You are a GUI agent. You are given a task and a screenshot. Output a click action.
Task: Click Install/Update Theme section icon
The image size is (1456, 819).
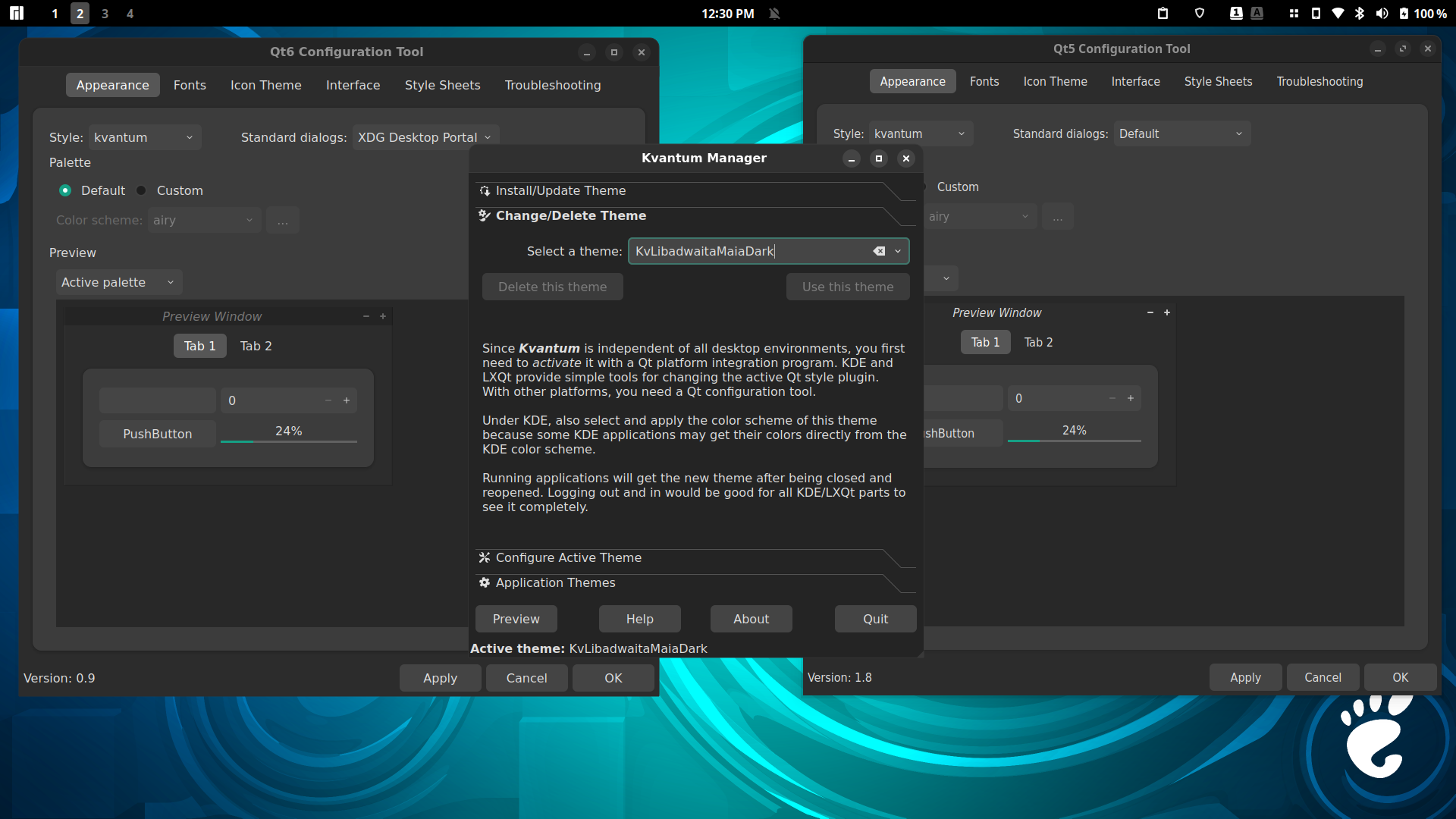pos(485,191)
